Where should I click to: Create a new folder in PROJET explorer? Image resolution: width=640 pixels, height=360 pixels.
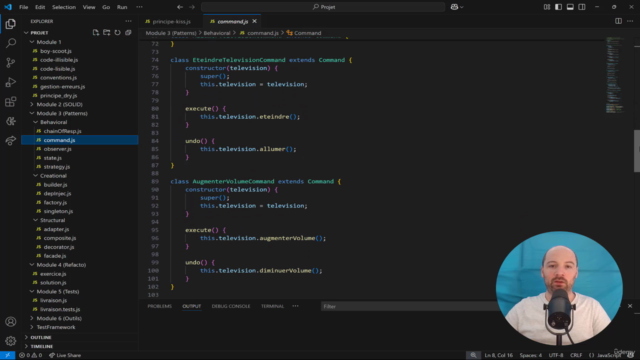click(x=107, y=33)
